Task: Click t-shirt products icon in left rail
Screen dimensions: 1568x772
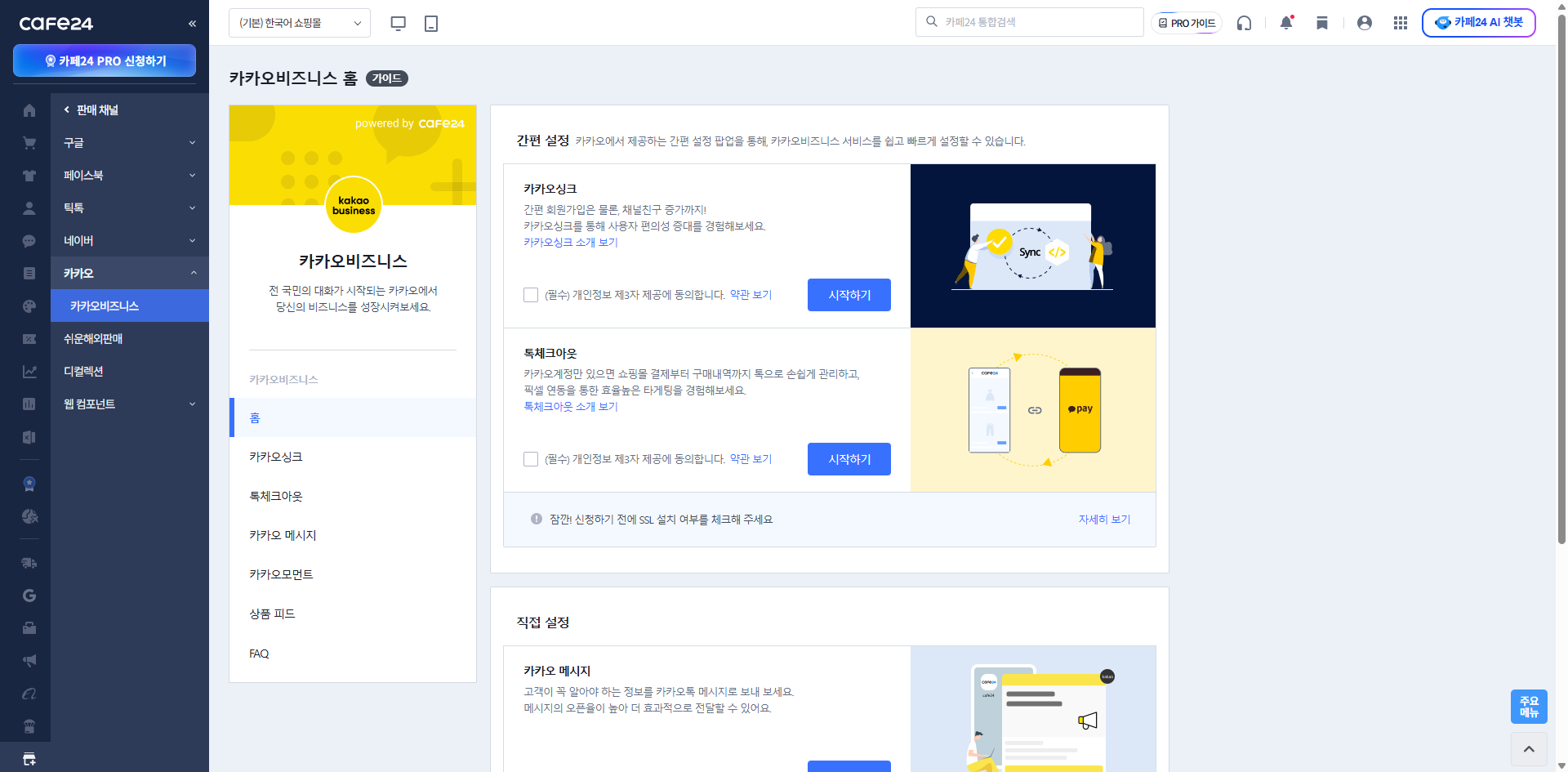Action: coord(29,176)
